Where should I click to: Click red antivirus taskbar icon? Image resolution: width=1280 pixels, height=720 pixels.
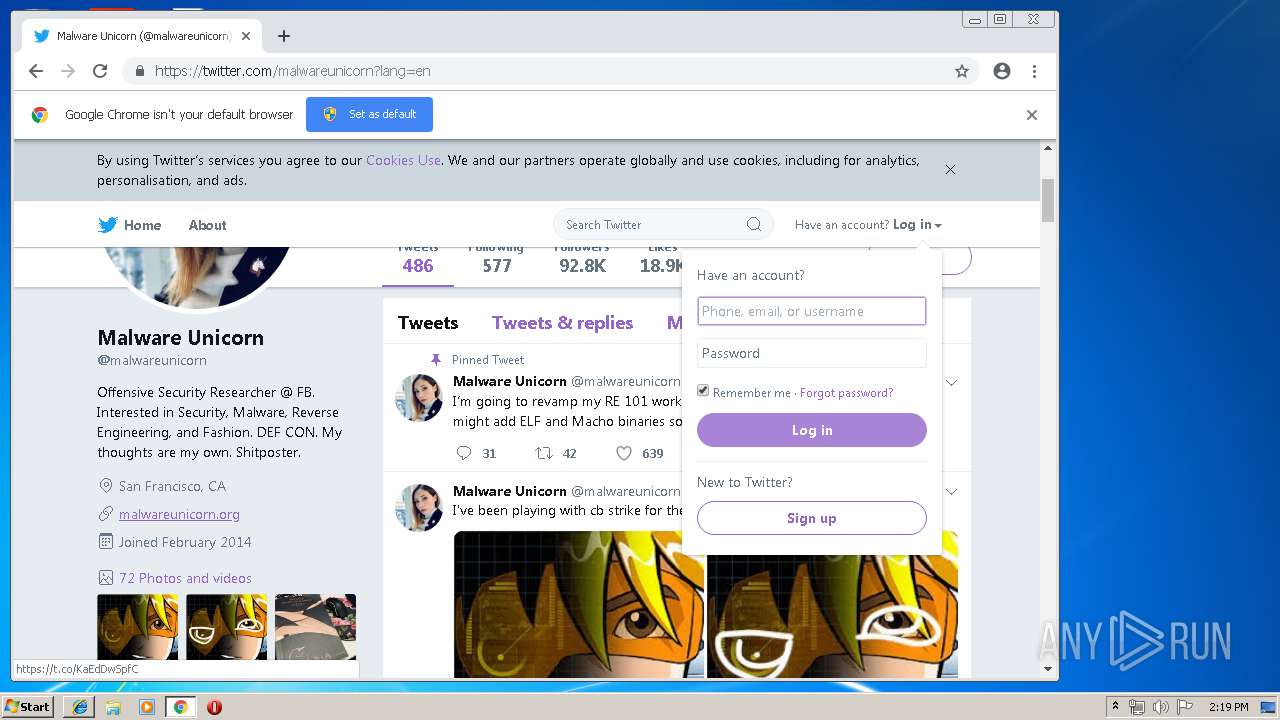pyautogui.click(x=214, y=707)
